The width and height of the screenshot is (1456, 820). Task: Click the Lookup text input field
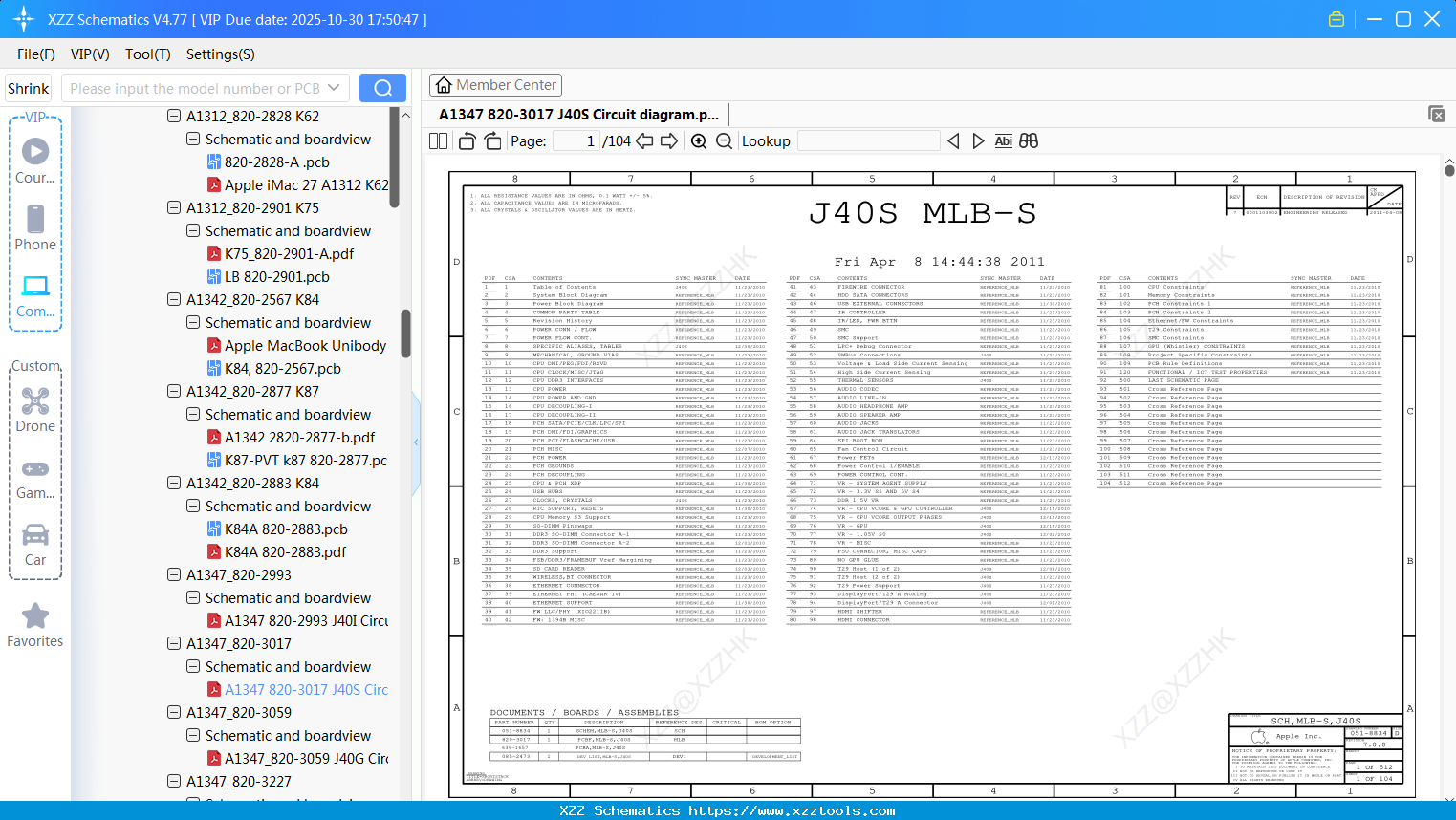coord(868,141)
